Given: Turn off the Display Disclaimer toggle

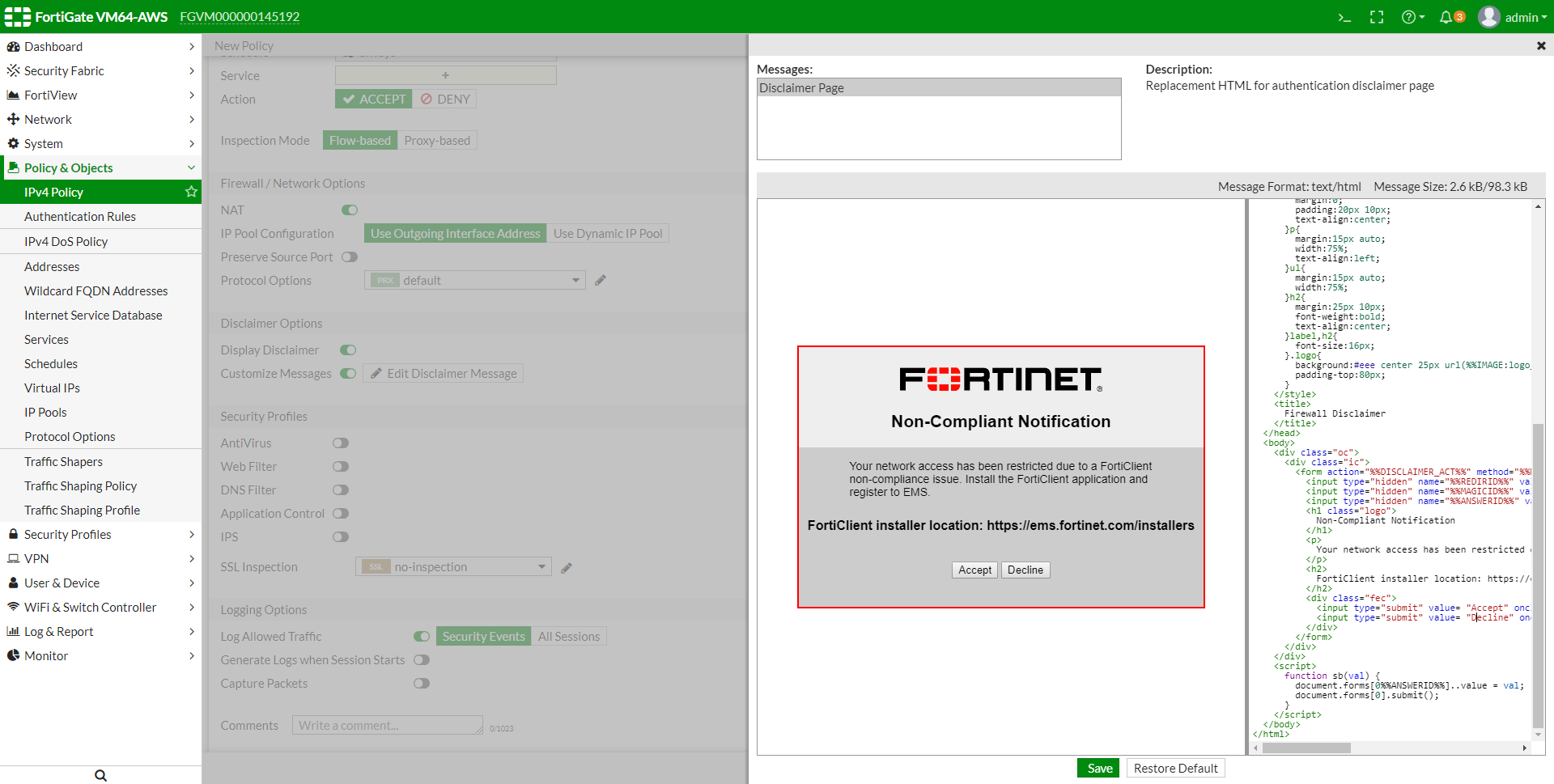Looking at the screenshot, I should (x=348, y=350).
